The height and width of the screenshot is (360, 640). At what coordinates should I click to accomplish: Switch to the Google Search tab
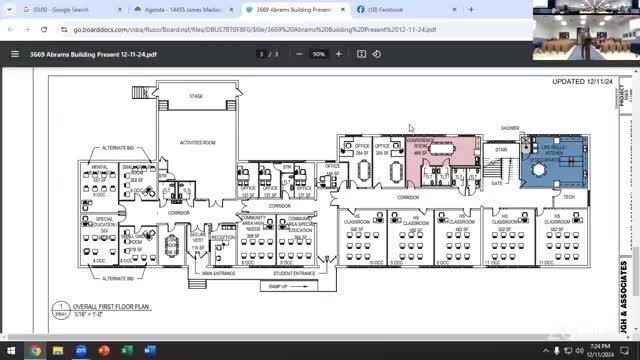[71, 9]
